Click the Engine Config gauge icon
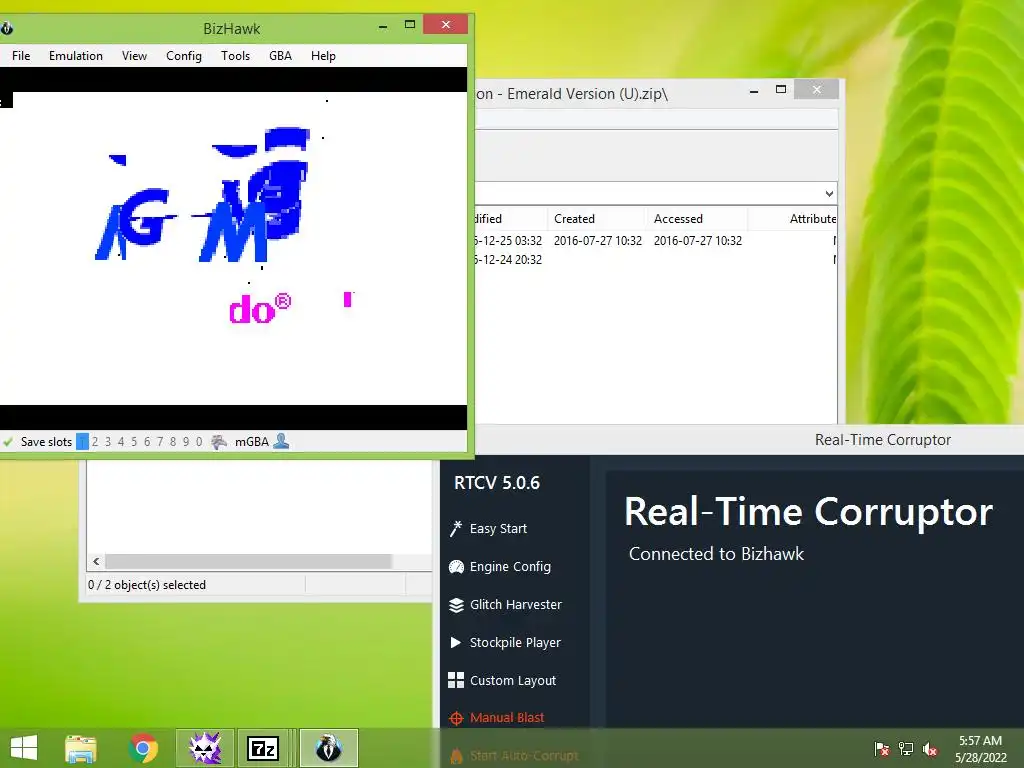Viewport: 1024px width, 768px height. pyautogui.click(x=456, y=567)
